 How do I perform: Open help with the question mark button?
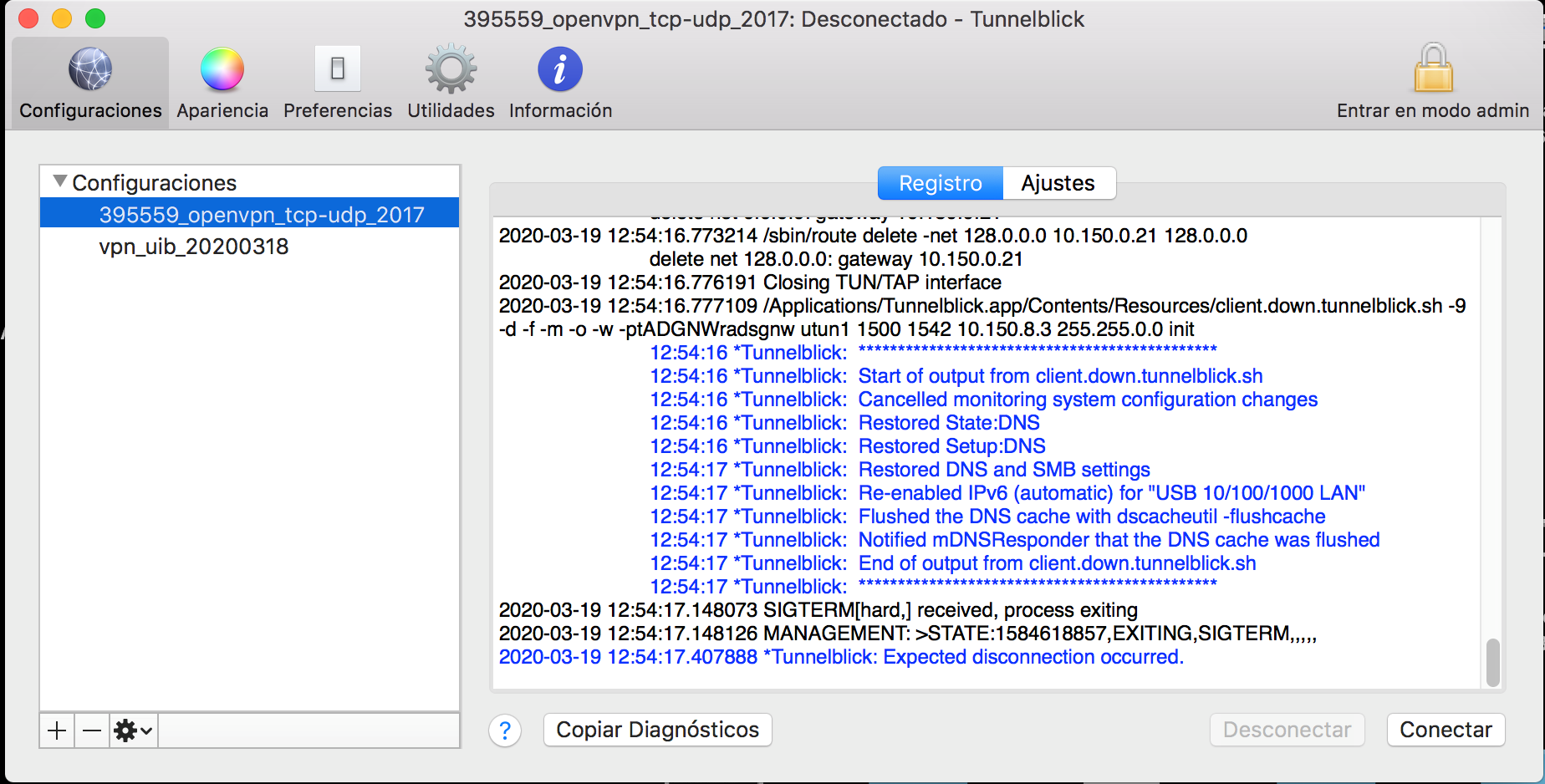(x=505, y=731)
